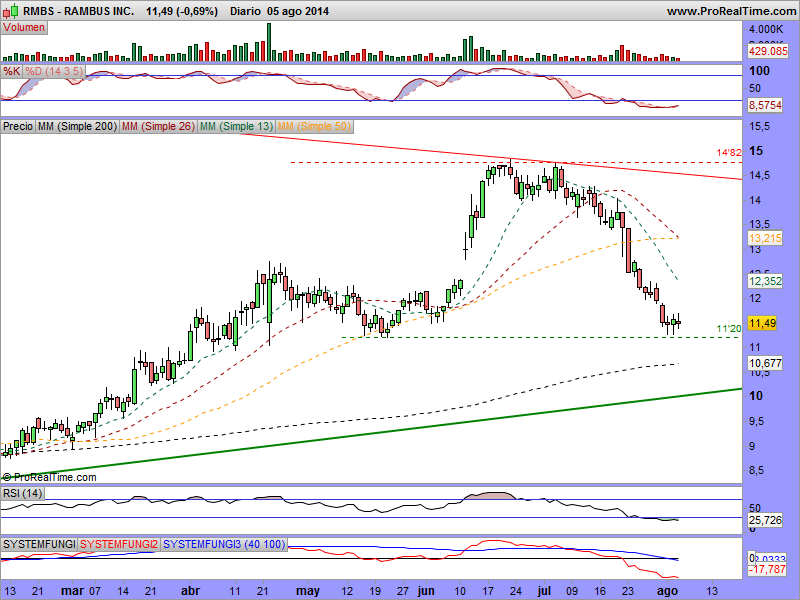The height and width of the screenshot is (600, 800).
Task: Click the 4.000K volume scale label
Action: (766, 29)
